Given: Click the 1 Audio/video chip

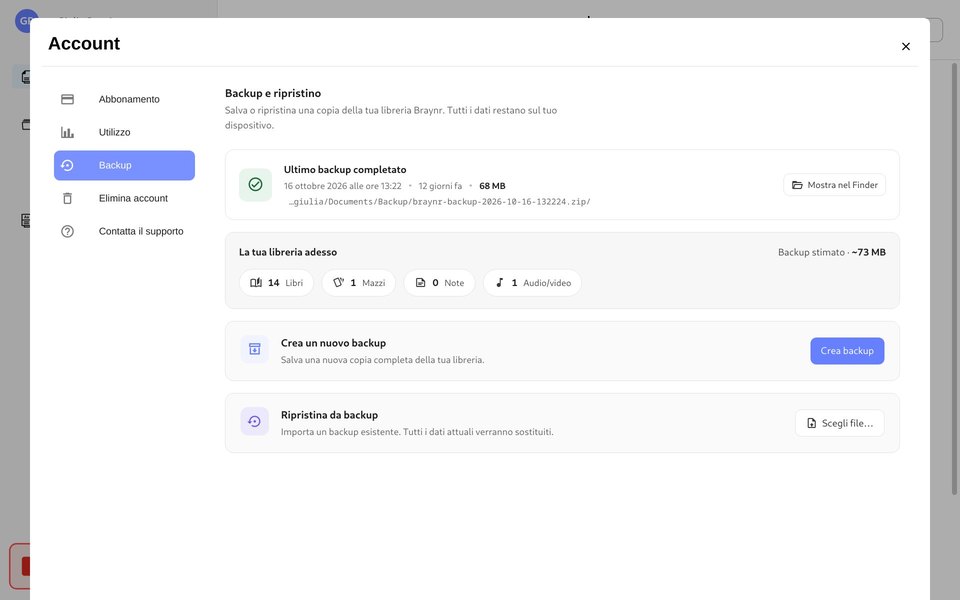Looking at the screenshot, I should point(533,283).
